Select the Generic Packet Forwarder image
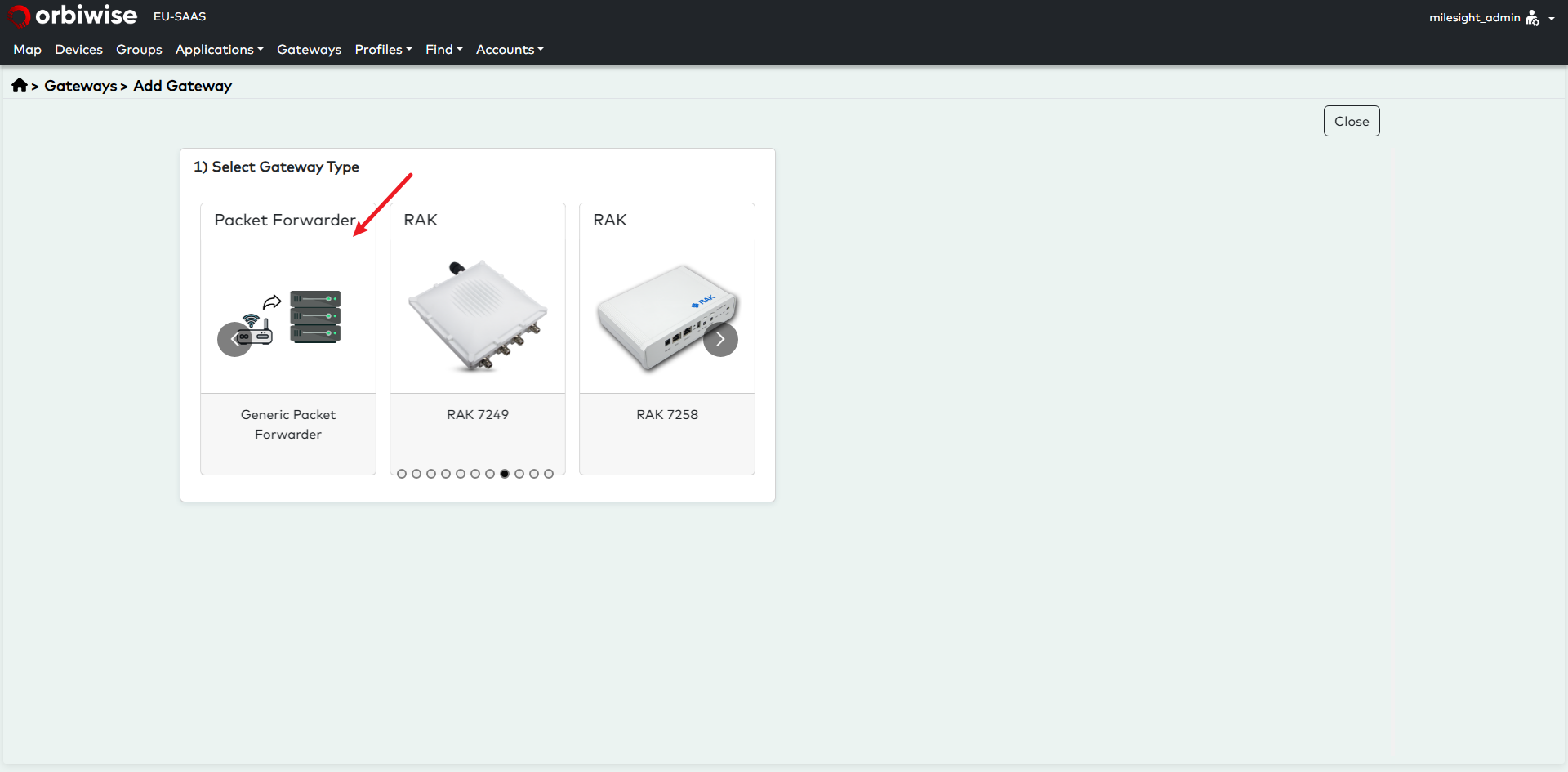 (288, 319)
